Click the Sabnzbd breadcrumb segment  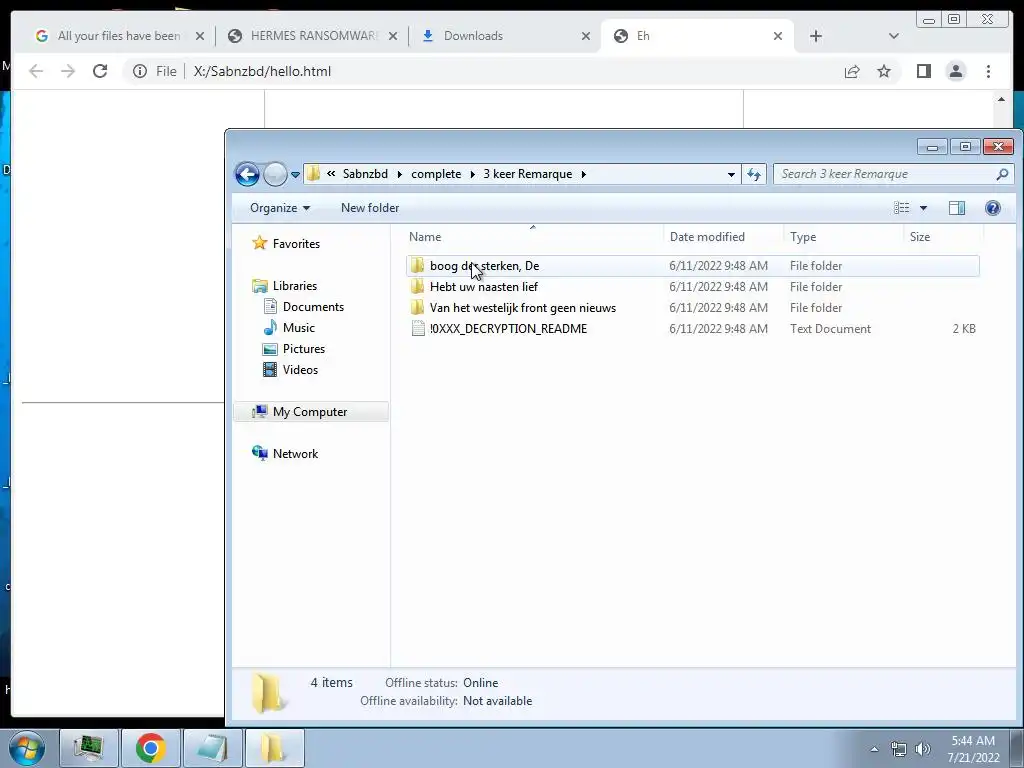(365, 174)
